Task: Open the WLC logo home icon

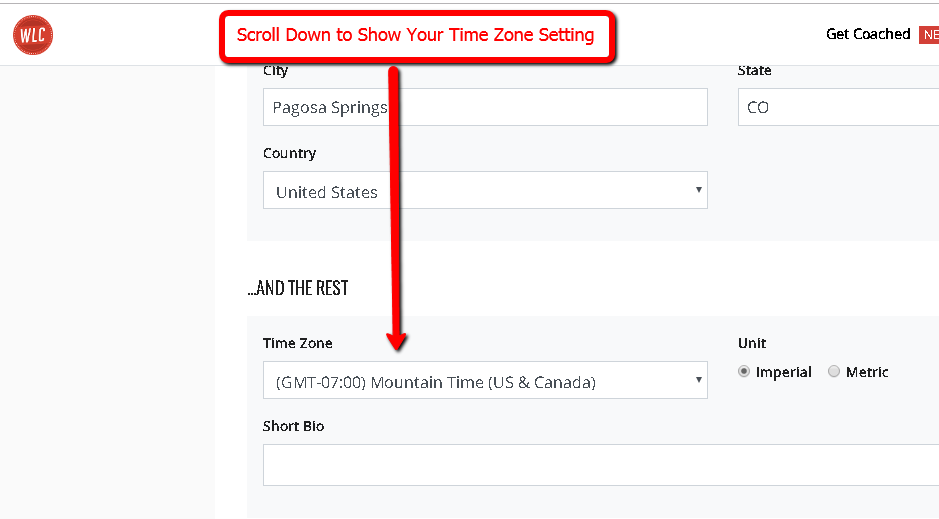Action: (x=33, y=35)
